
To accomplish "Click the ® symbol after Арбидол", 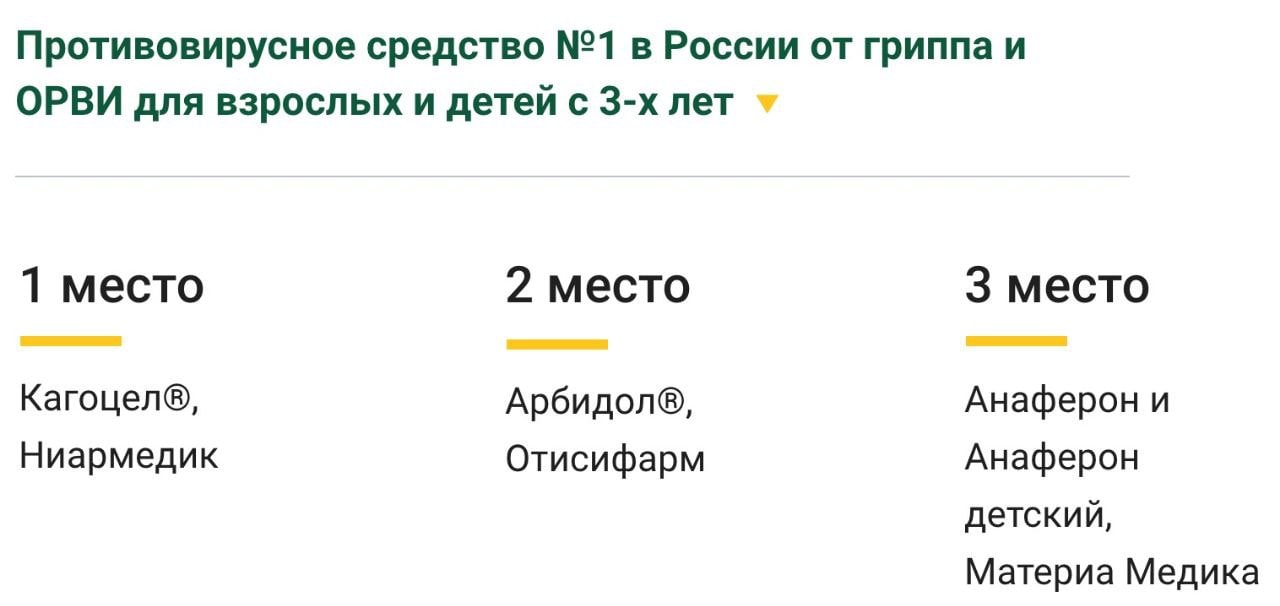I will coord(670,403).
